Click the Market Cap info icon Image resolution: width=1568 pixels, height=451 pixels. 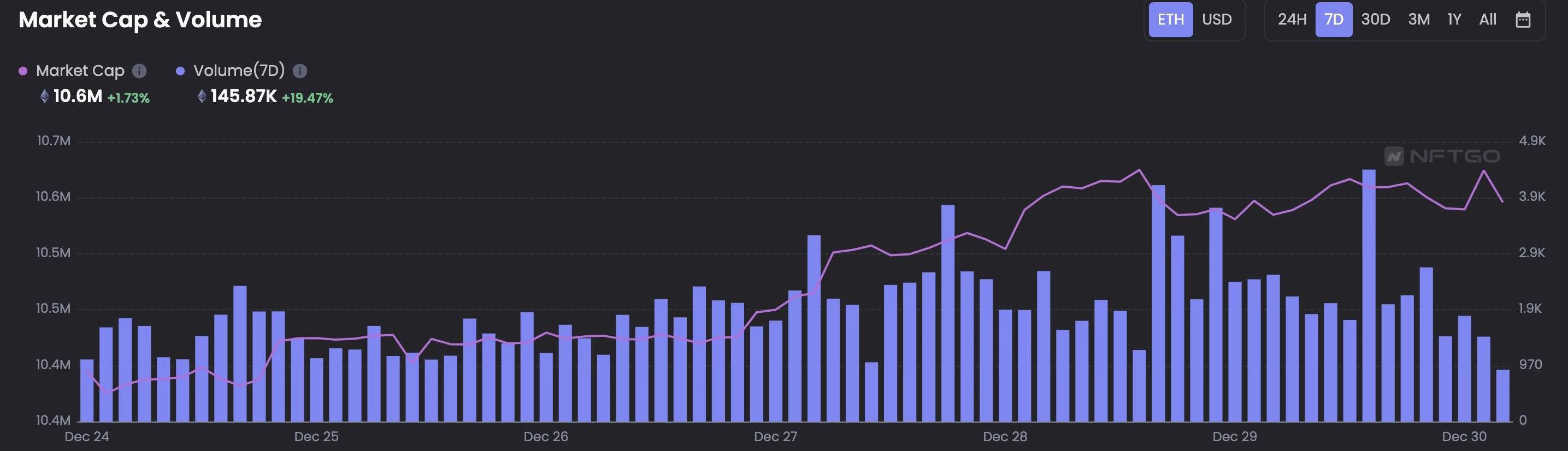click(139, 71)
